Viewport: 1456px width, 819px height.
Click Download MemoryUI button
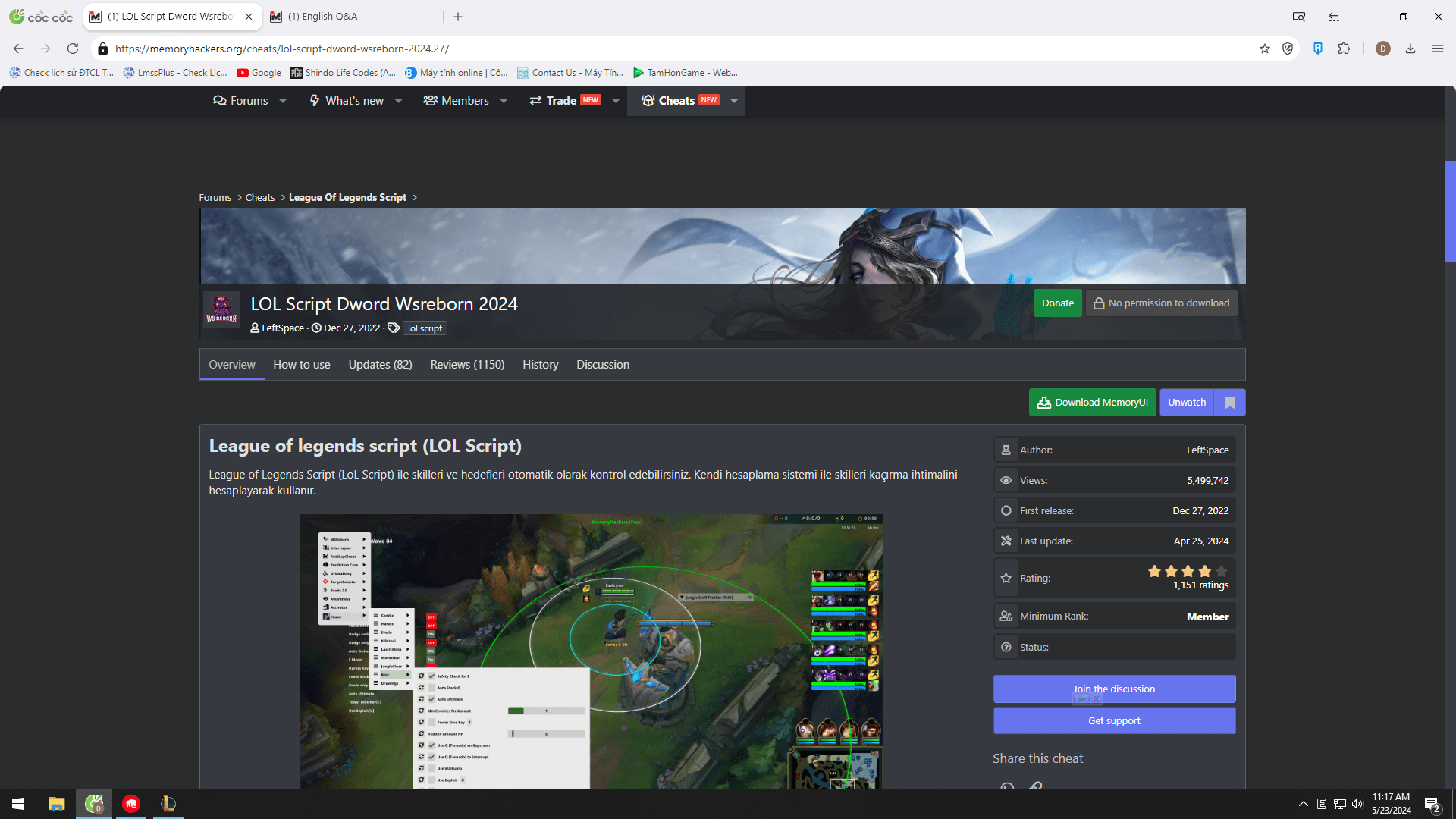coord(1093,403)
